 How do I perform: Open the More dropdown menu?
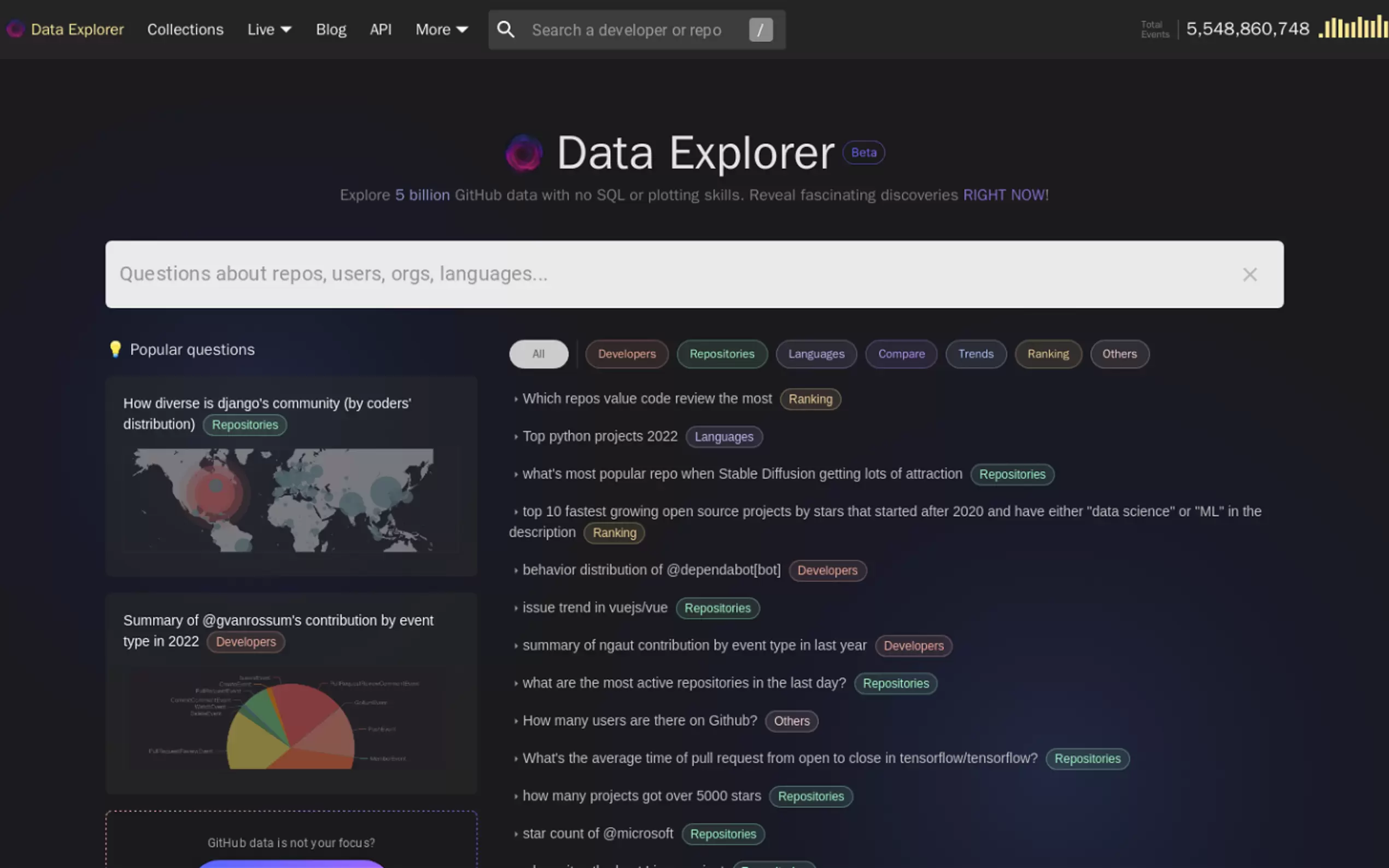[x=441, y=29]
